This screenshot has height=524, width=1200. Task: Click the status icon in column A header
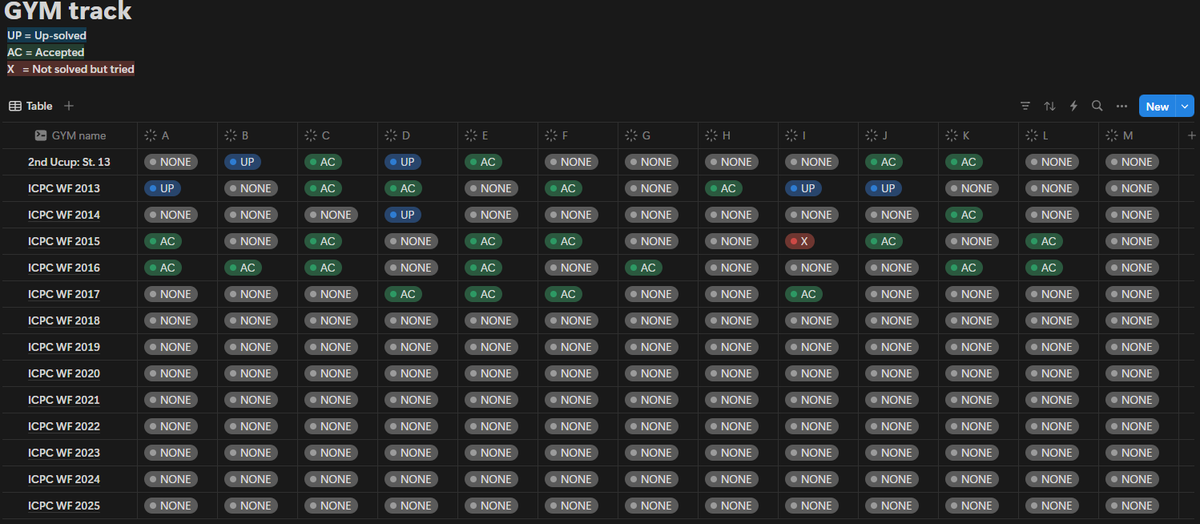[151, 135]
